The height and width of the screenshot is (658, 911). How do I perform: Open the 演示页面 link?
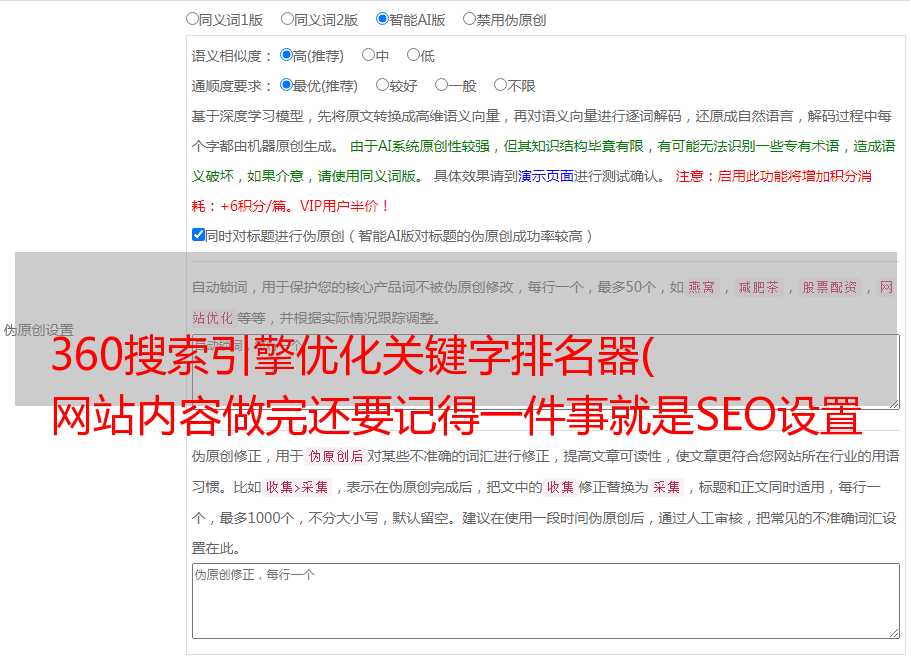546,176
